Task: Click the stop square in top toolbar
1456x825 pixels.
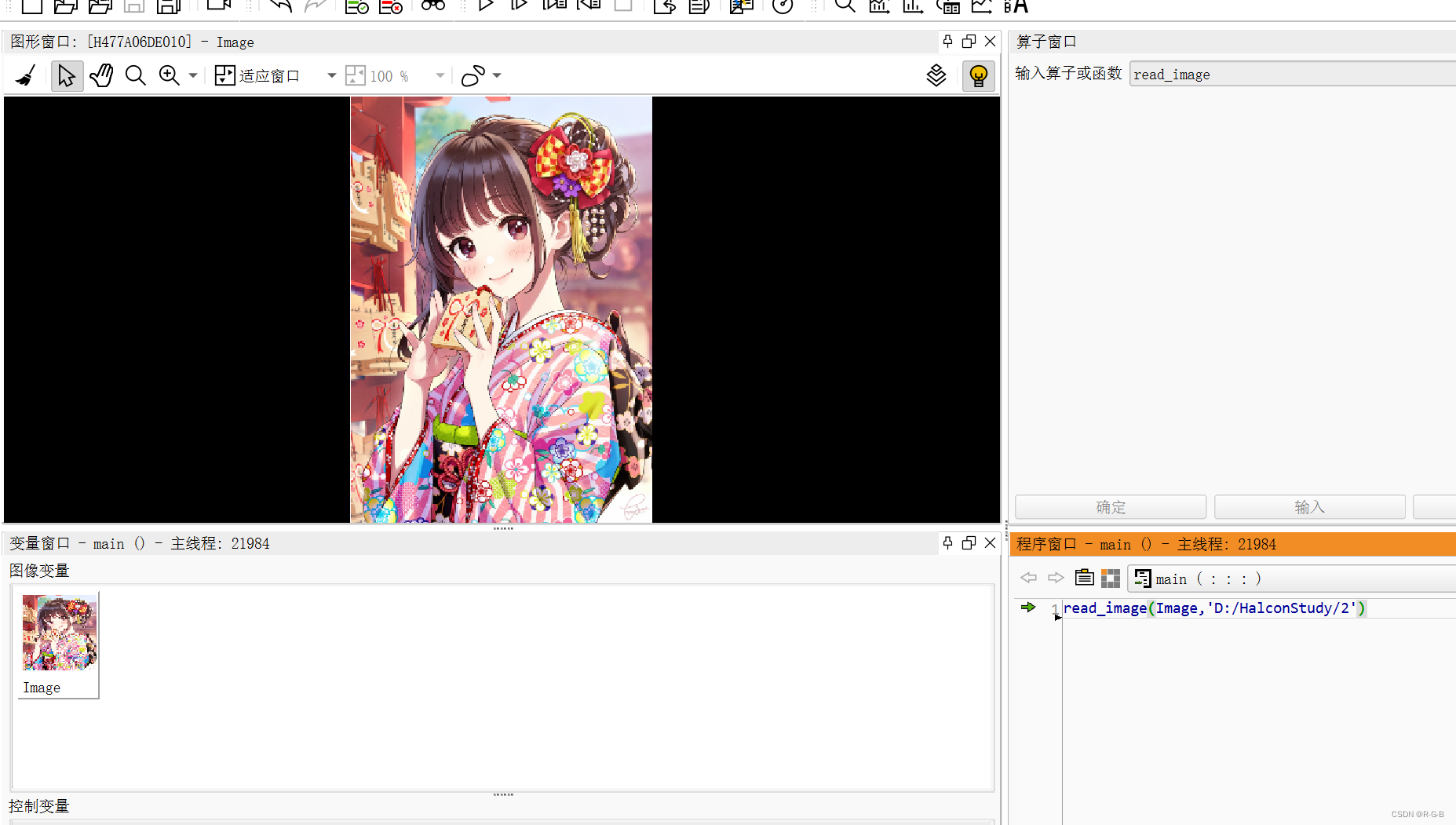Action: [623, 5]
